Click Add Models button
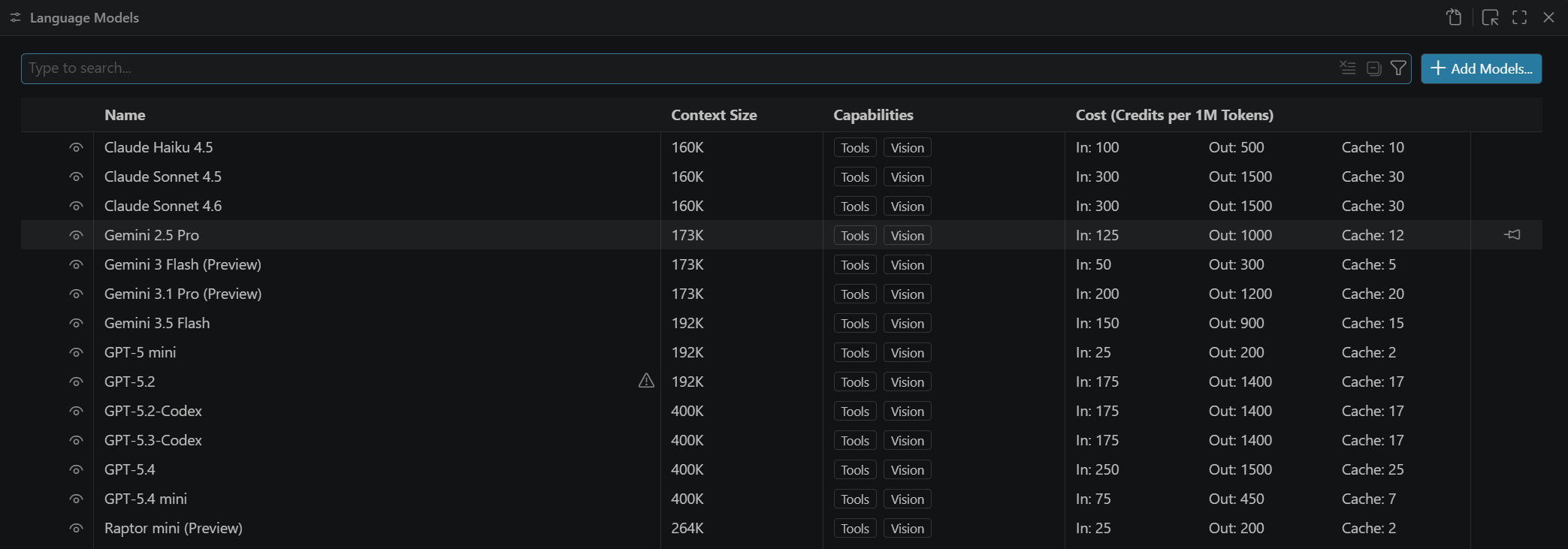 point(1481,68)
